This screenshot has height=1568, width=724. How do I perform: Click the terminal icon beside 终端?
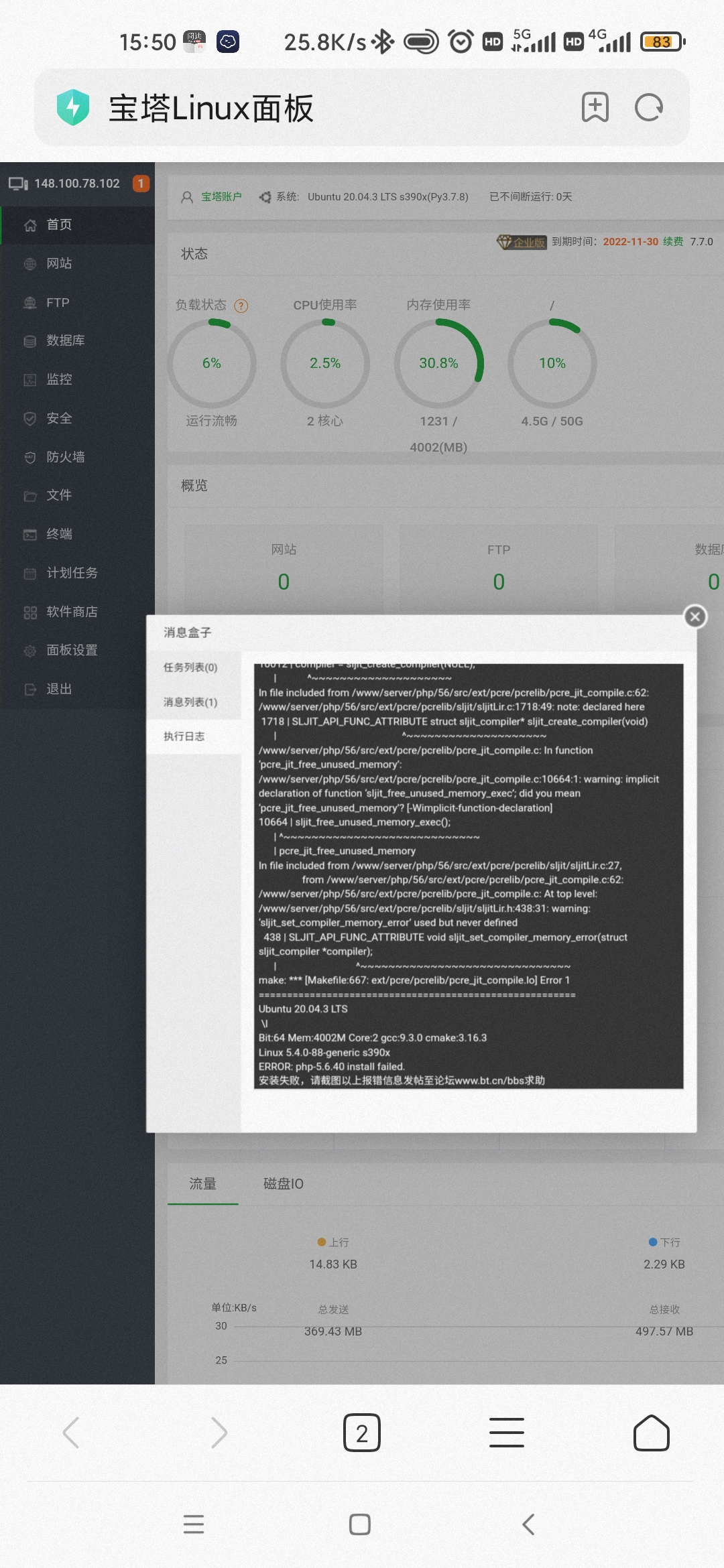point(30,535)
